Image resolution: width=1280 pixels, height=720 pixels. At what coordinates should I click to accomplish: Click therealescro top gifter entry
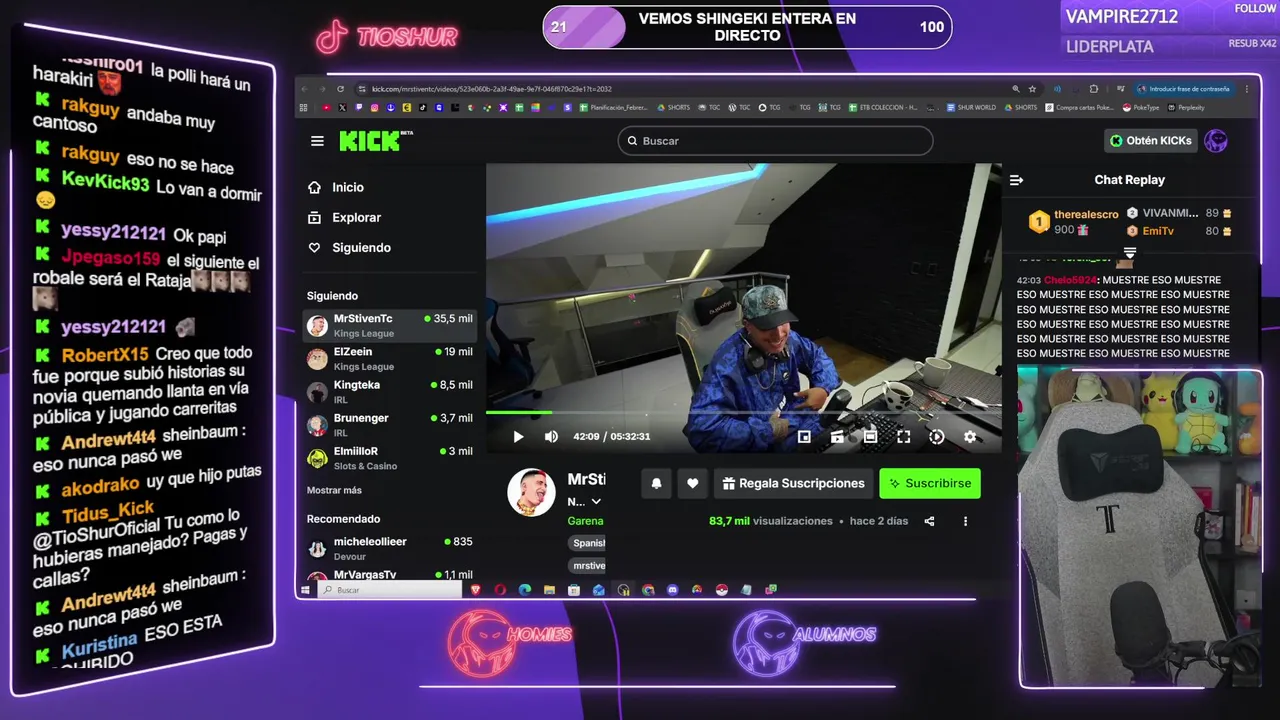click(1074, 222)
